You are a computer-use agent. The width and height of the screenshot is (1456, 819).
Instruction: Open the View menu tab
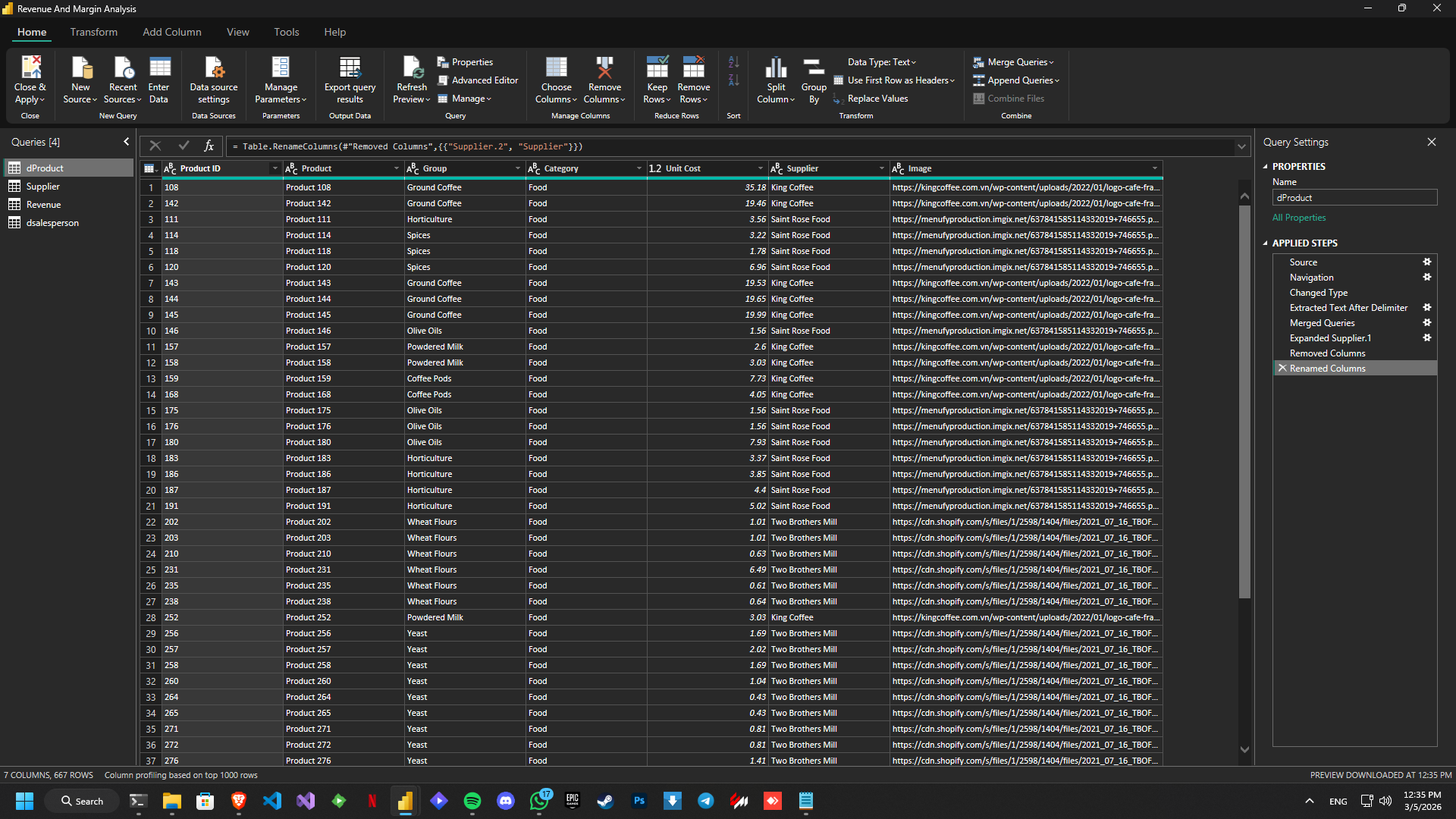click(x=237, y=32)
